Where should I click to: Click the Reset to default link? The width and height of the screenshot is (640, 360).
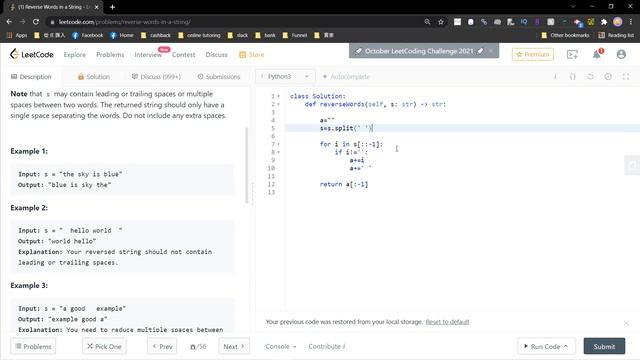[x=447, y=322]
